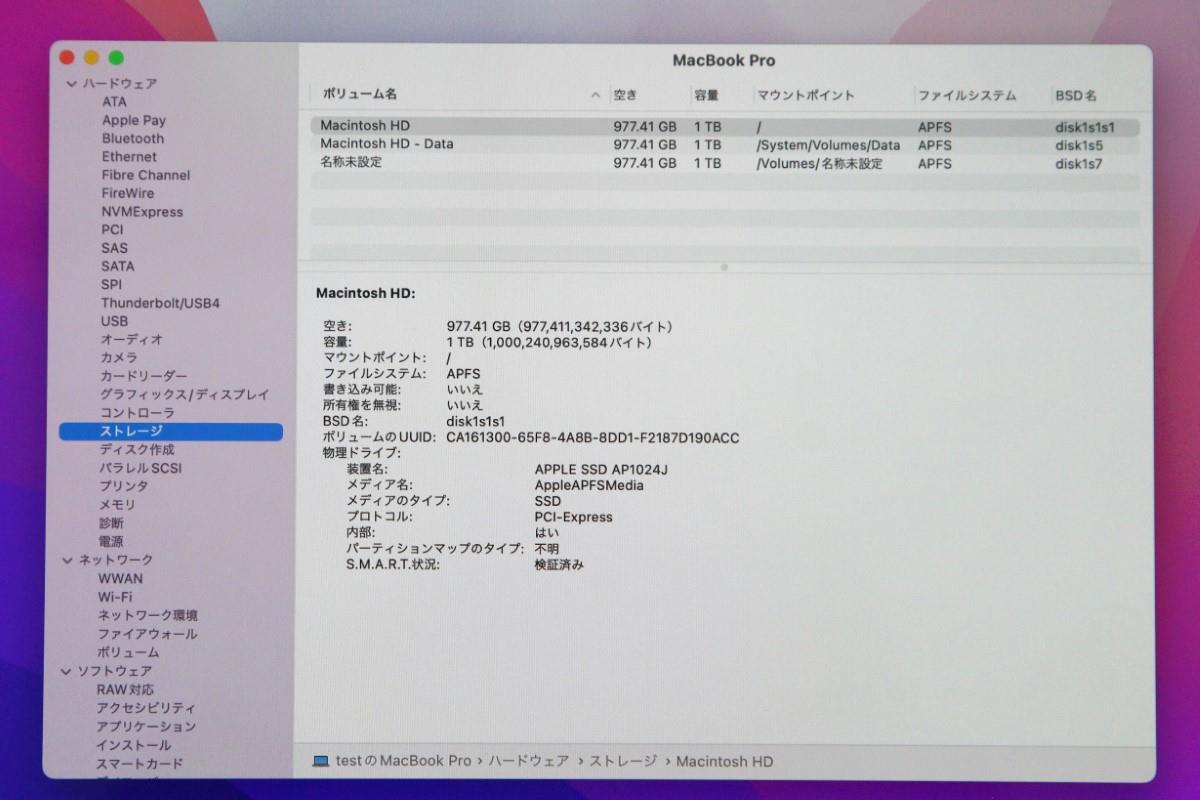This screenshot has width=1200, height=800.
Task: Sort by ボリューム名 column header
Action: click(x=359, y=94)
